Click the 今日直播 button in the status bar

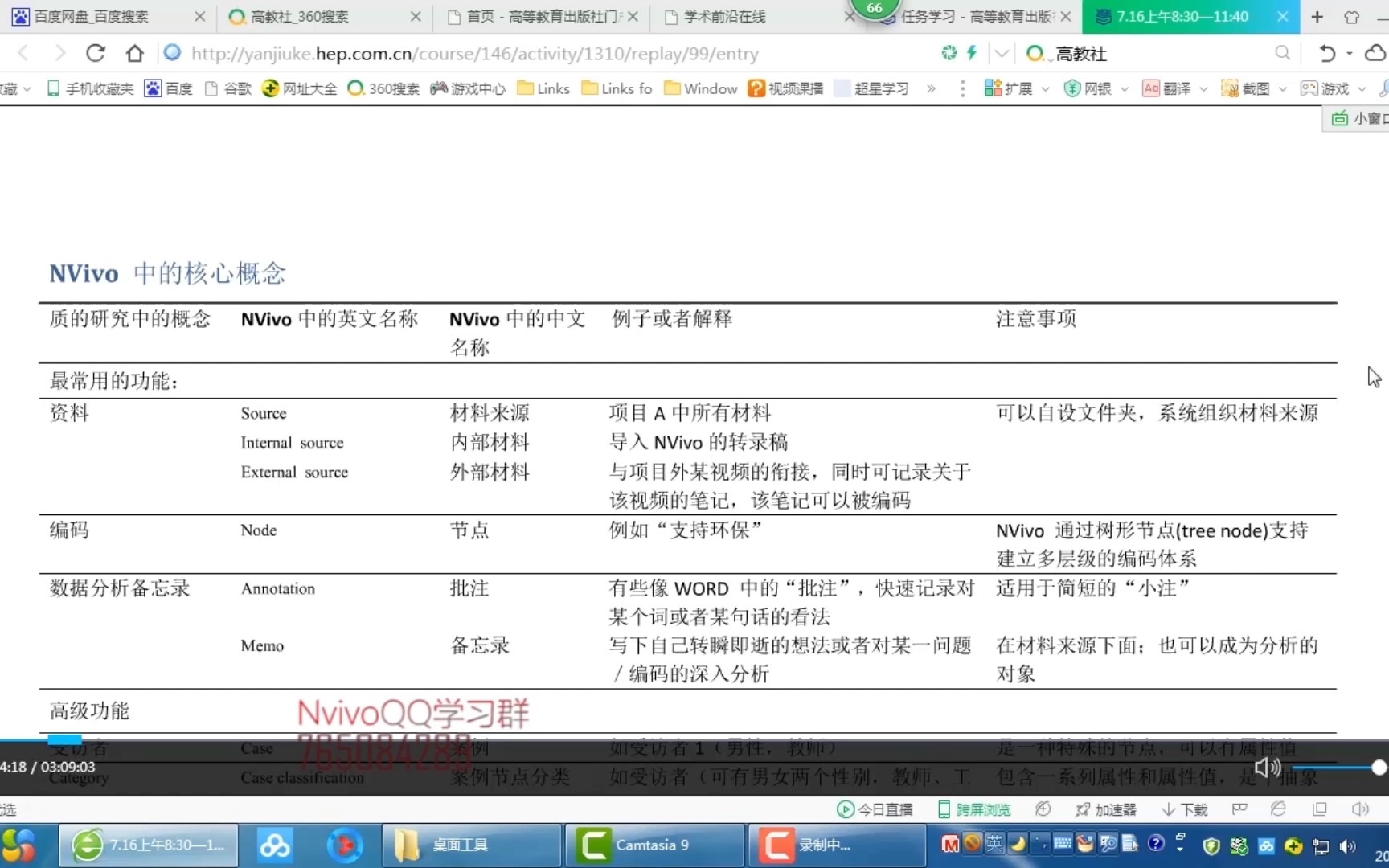coord(875,809)
